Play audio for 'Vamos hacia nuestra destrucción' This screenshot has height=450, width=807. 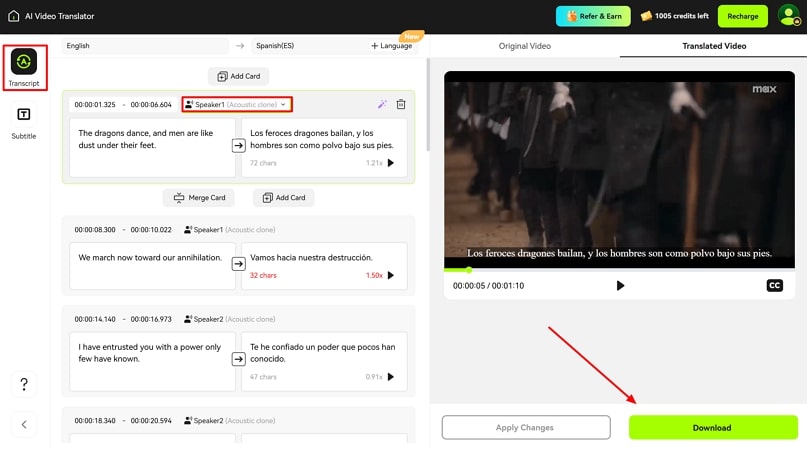pyautogui.click(x=391, y=275)
